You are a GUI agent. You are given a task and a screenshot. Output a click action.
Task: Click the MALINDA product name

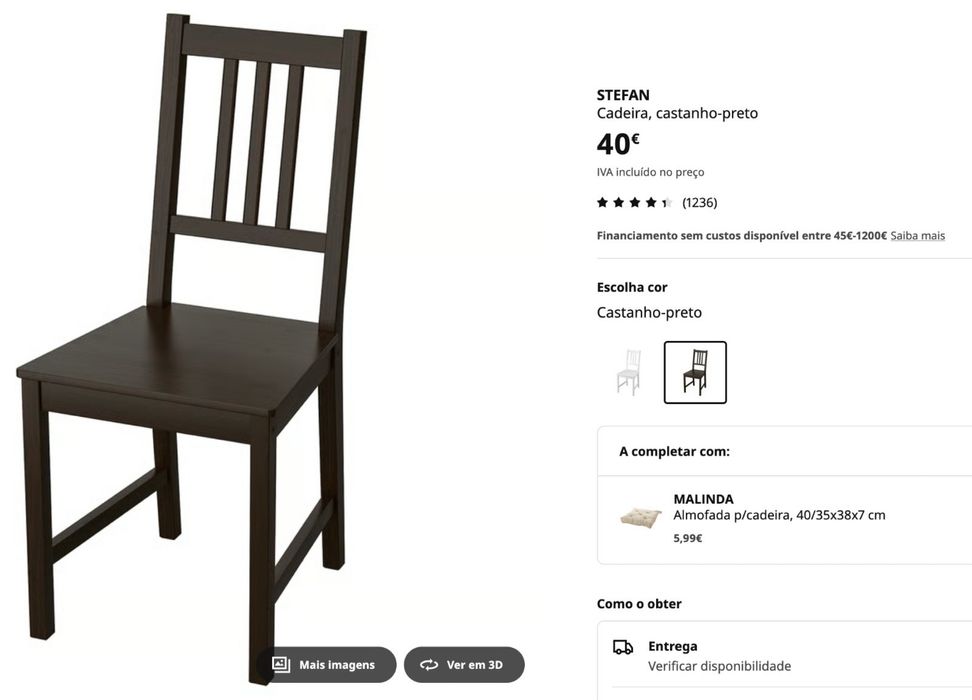point(703,499)
